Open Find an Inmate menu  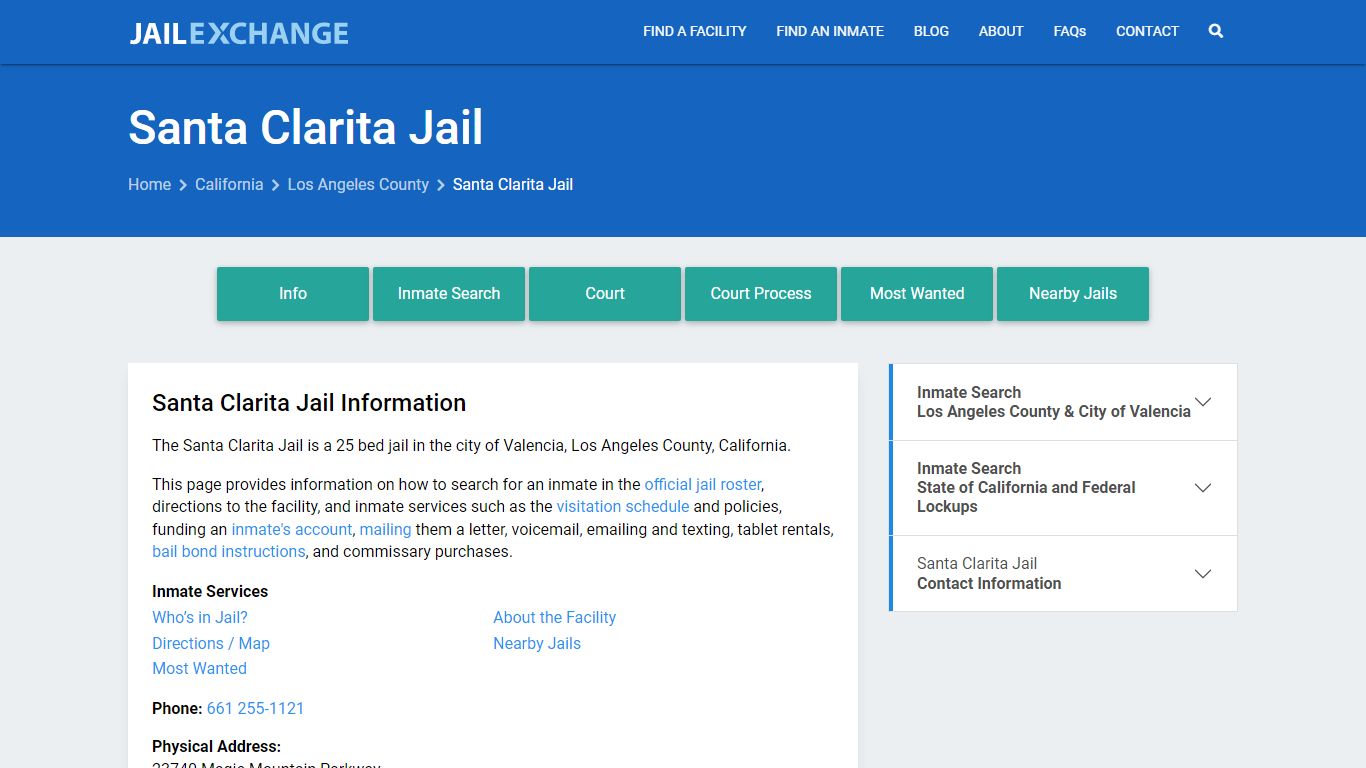830,31
